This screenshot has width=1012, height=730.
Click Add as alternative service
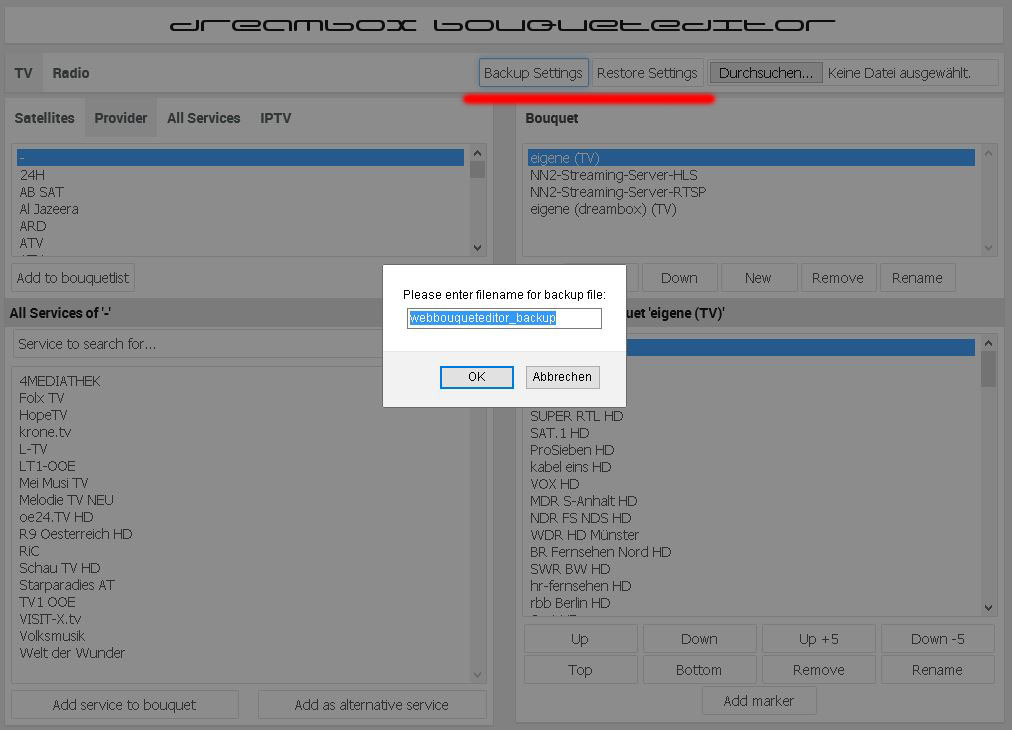click(371, 705)
